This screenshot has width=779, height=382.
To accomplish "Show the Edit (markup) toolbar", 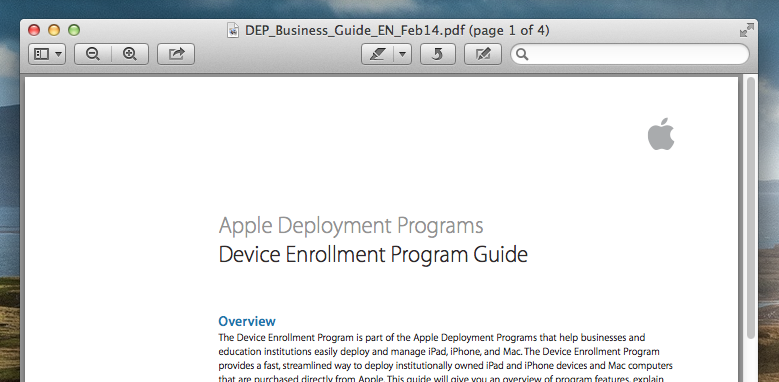I will pyautogui.click(x=483, y=54).
